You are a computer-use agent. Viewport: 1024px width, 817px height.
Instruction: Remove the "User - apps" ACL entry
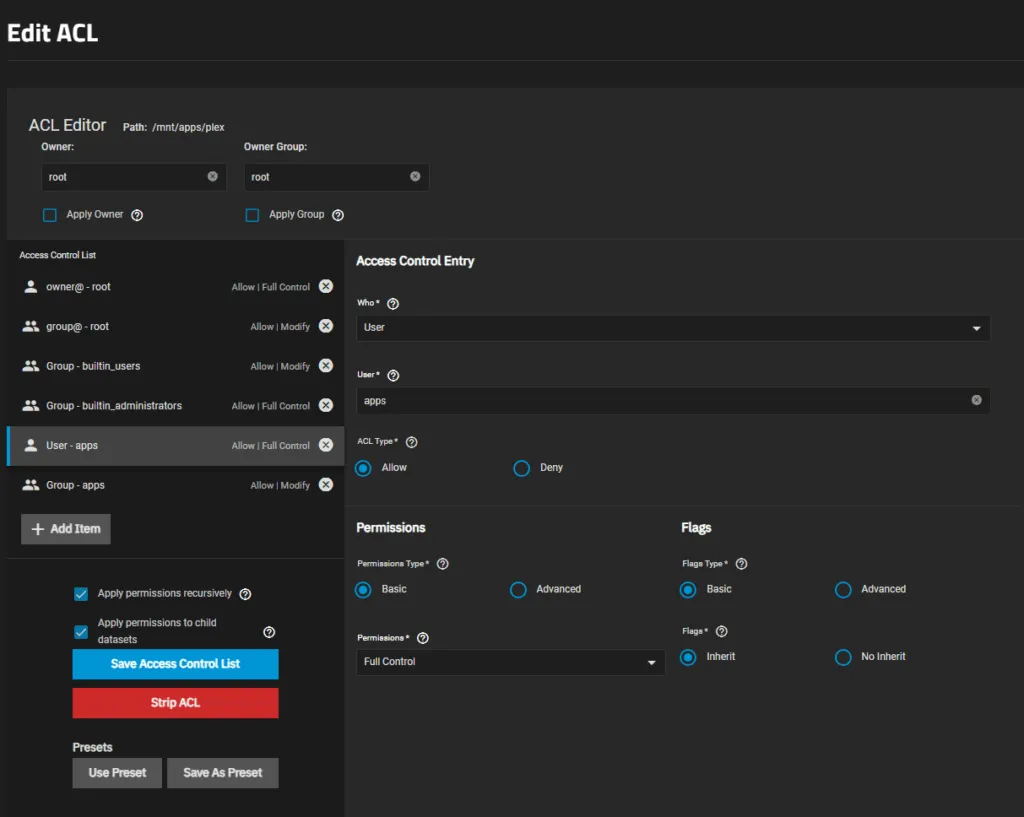point(326,445)
